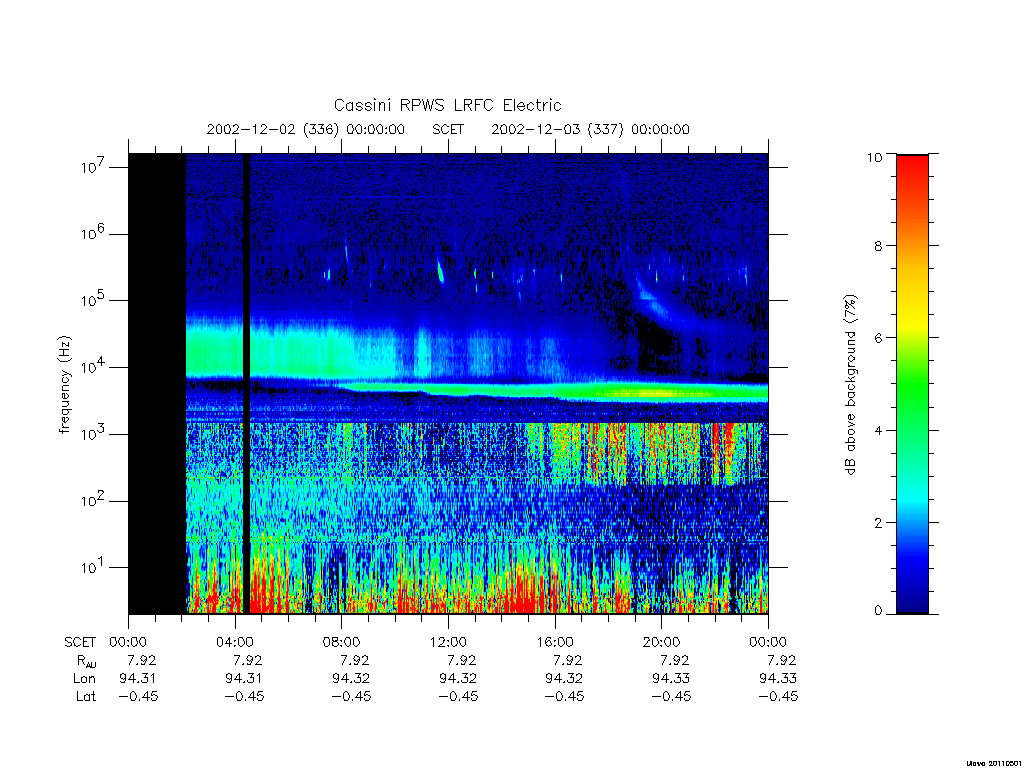Select the end date '2002-12-03 (337) 00:00:00'
Viewport: 1024px width, 768px height.
pyautogui.click(x=590, y=129)
